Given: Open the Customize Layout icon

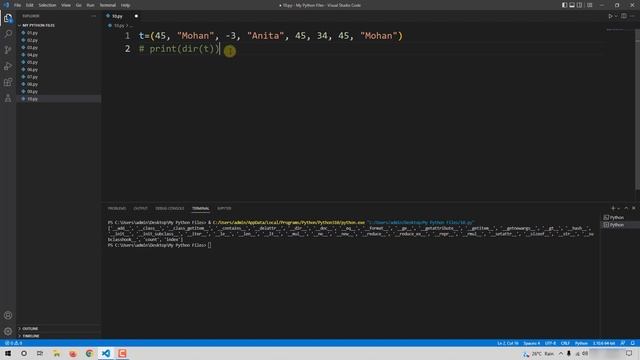Looking at the screenshot, I should pos(589,5).
